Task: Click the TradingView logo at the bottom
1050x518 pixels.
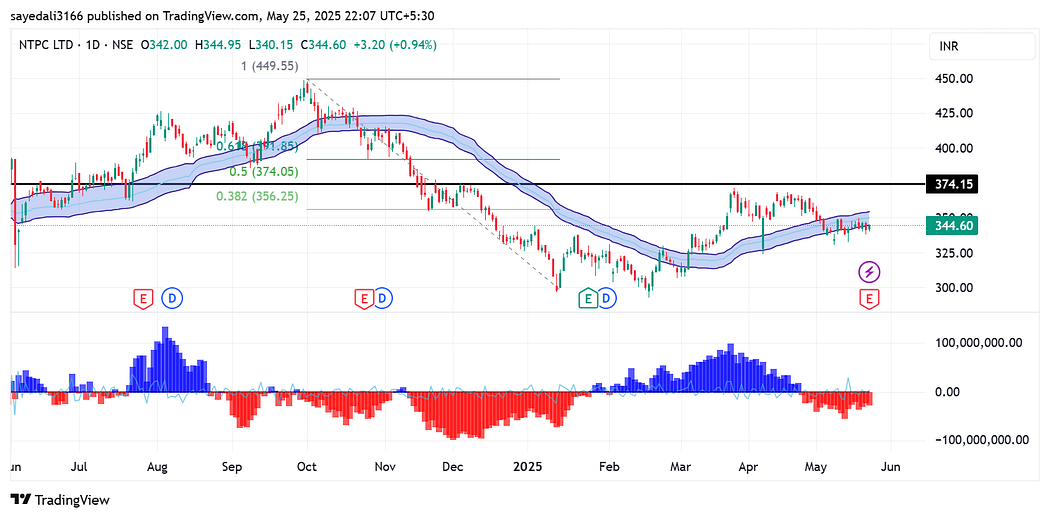Action: coord(60,499)
